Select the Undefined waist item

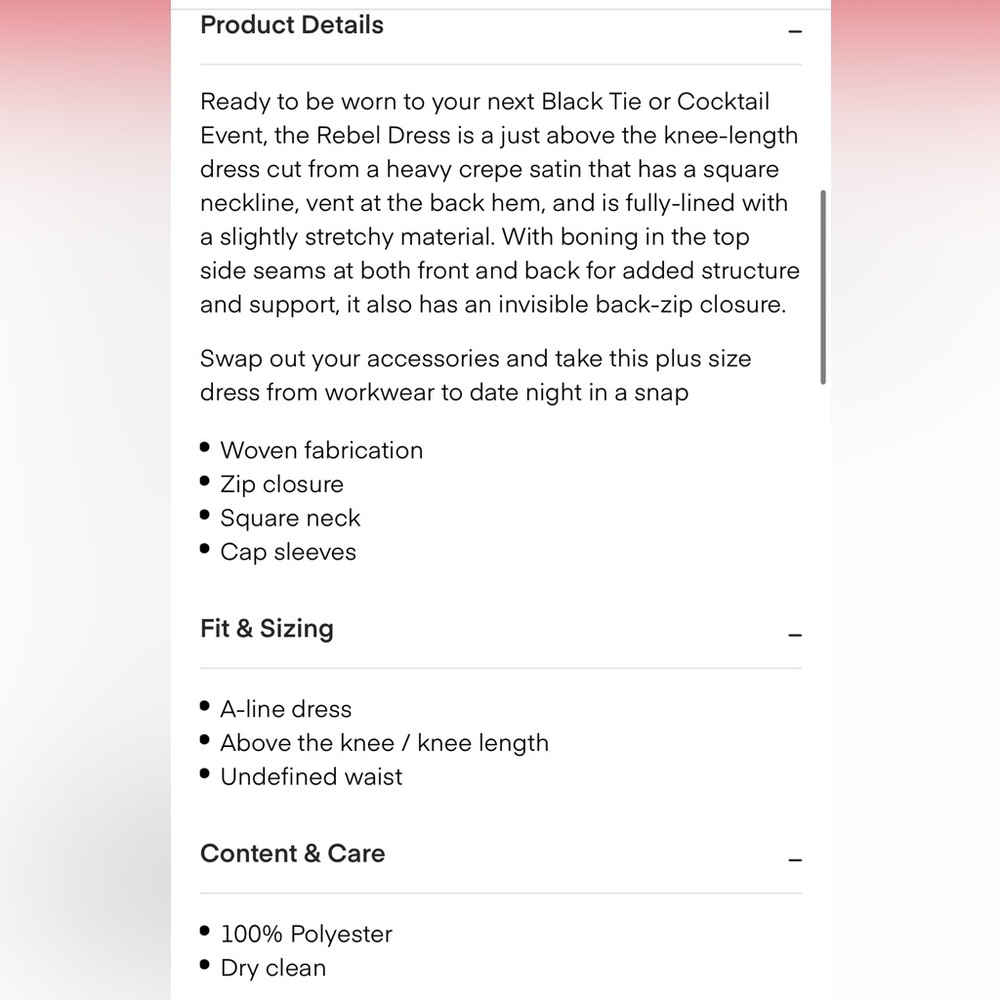point(311,777)
